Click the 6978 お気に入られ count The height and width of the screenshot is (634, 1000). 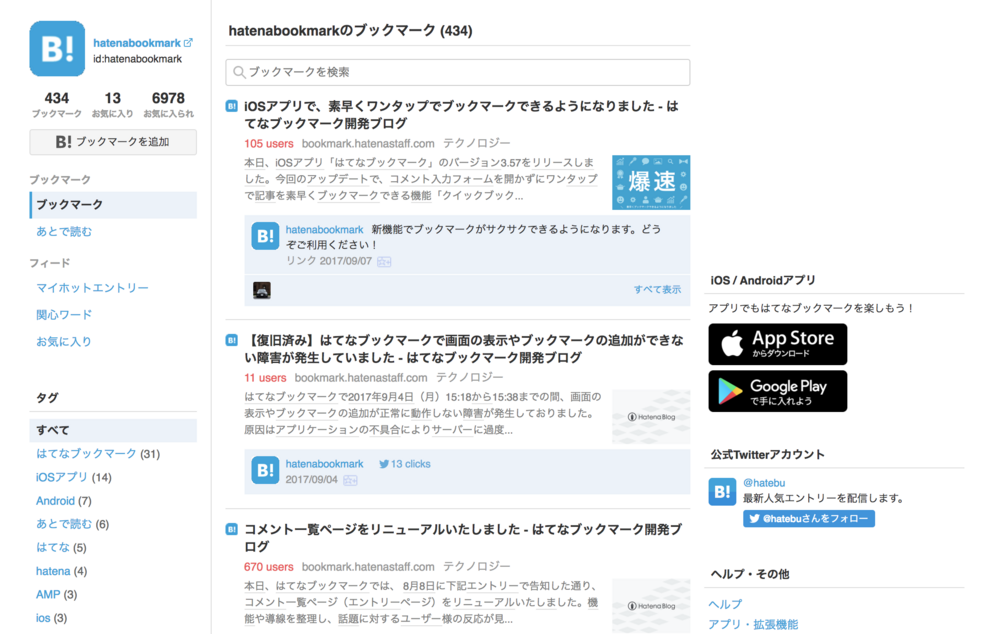point(168,105)
